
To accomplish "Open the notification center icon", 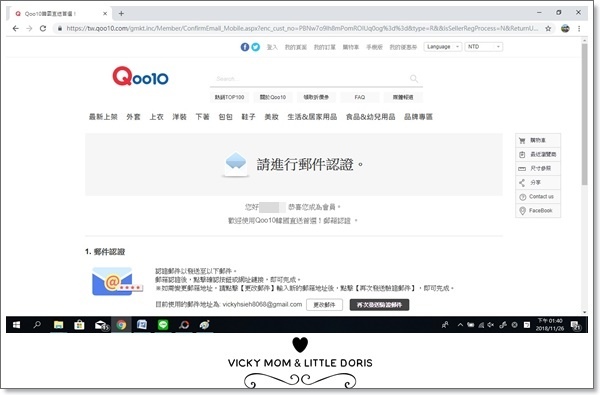I will click(x=576, y=325).
